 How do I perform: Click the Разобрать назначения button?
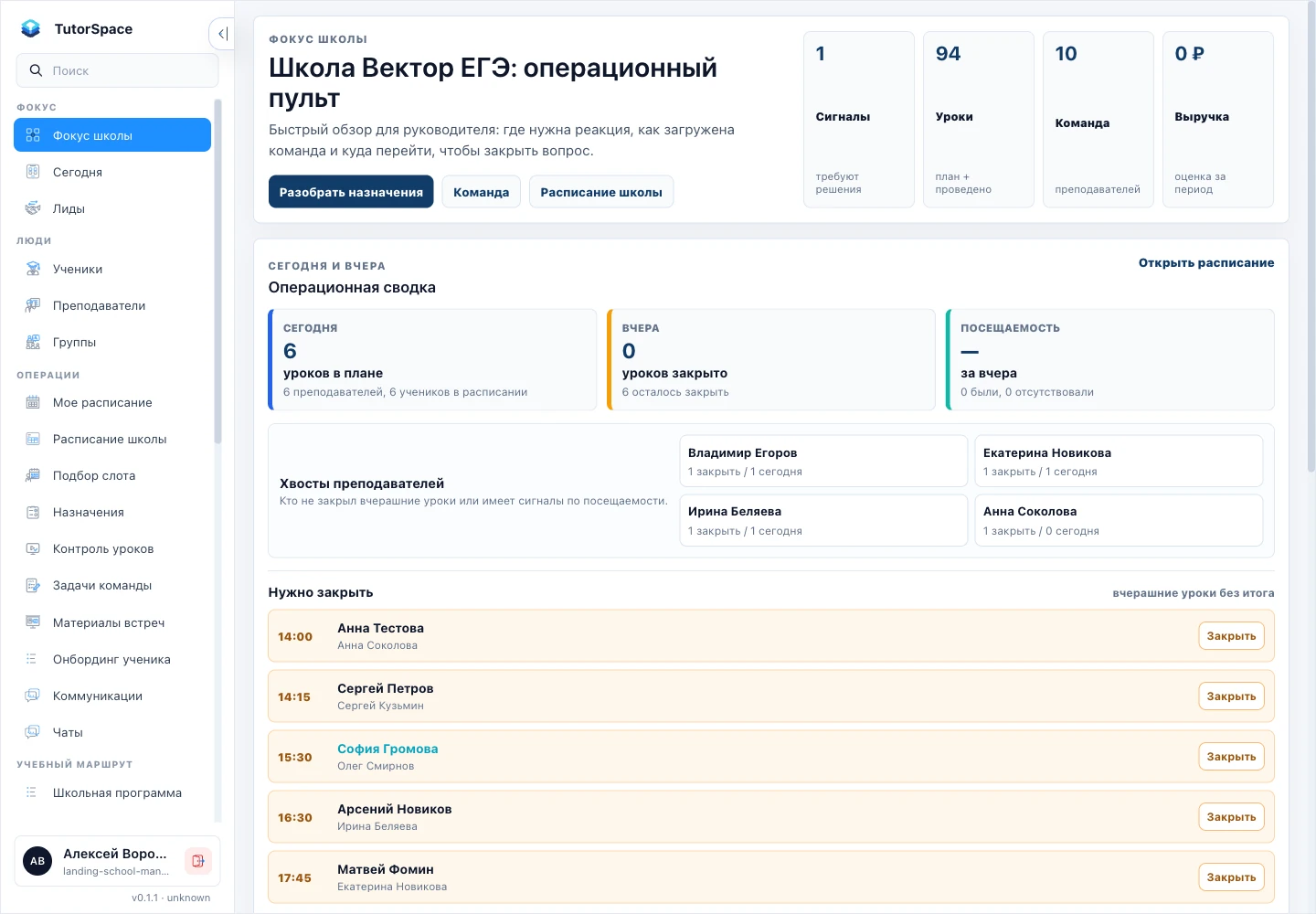pos(351,192)
